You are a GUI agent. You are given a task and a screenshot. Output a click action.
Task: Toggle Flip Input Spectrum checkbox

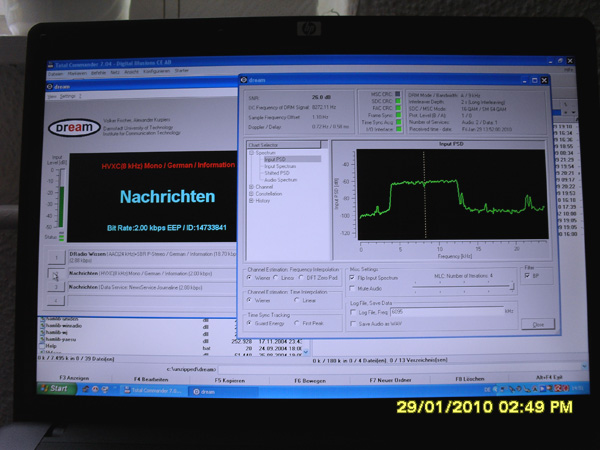352,278
